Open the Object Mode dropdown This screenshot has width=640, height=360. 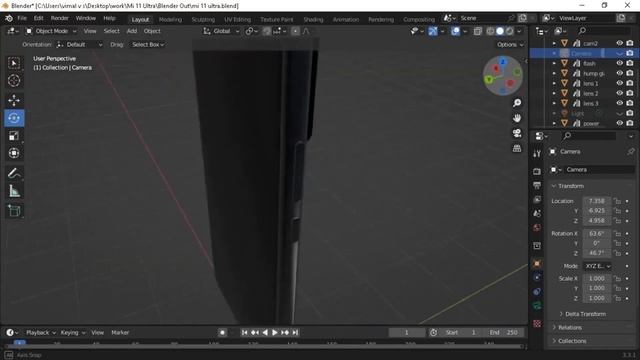[51, 31]
